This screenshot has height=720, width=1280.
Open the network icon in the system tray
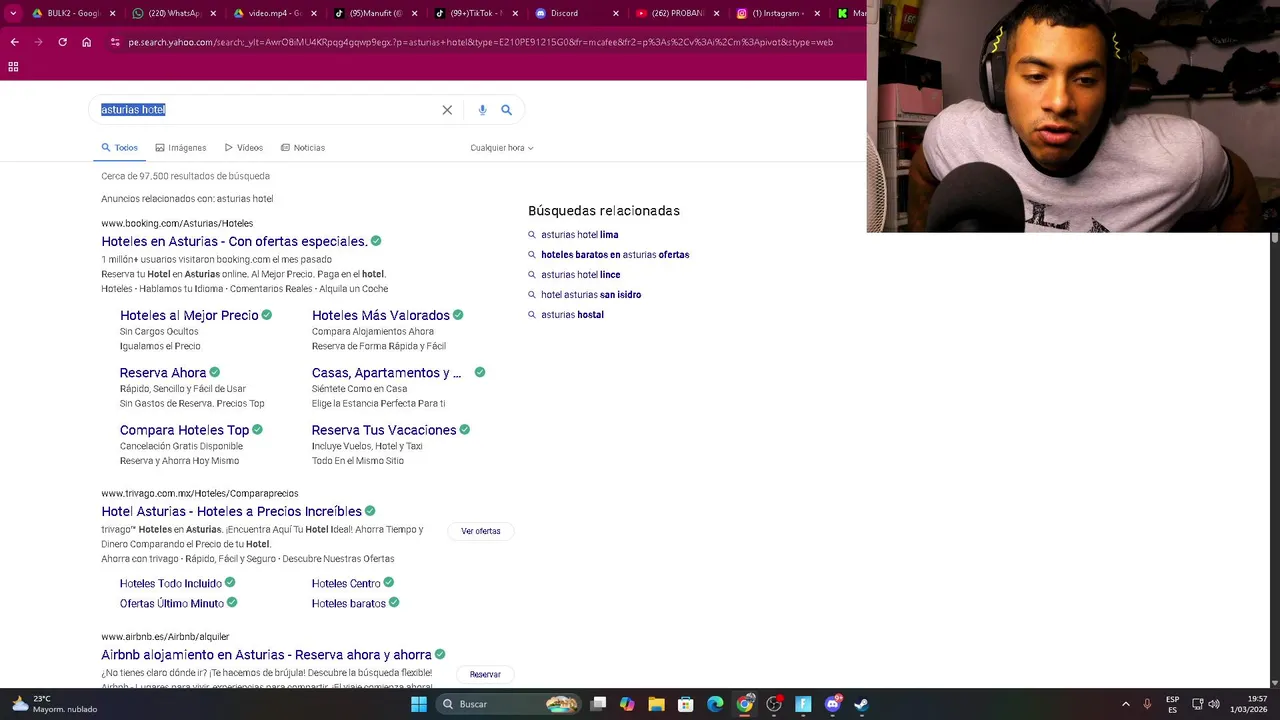(x=1197, y=704)
